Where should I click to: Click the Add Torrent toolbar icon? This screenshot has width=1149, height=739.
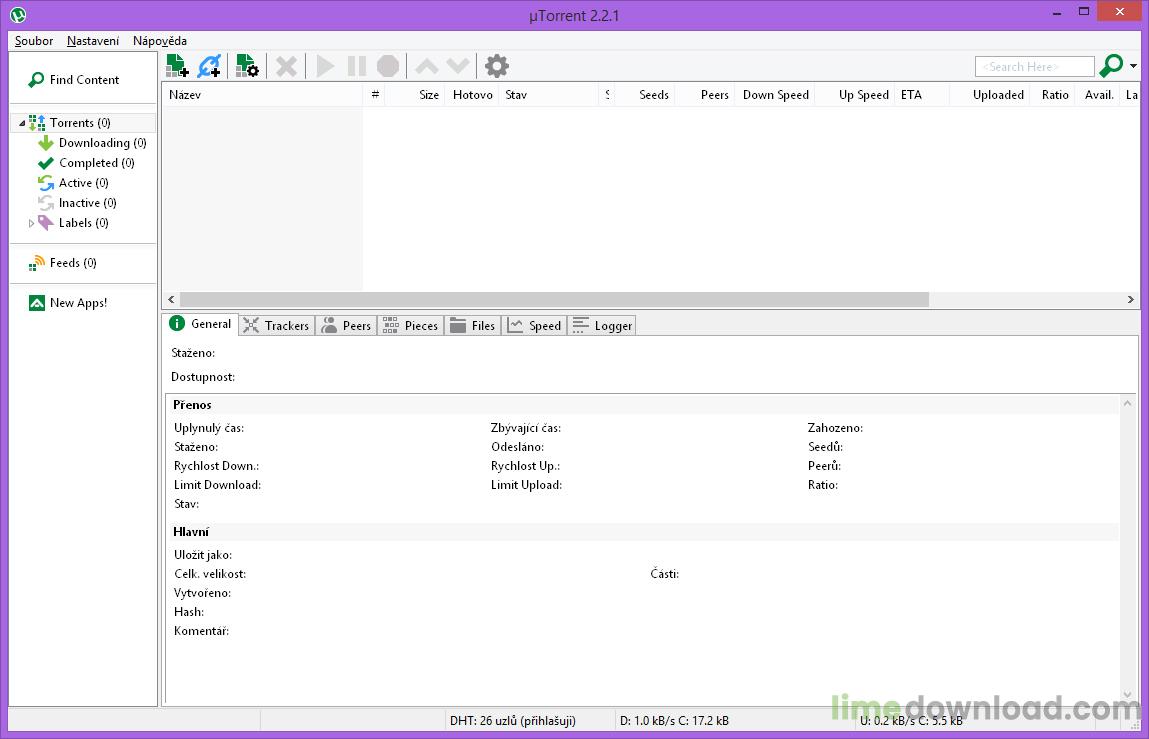pos(177,66)
